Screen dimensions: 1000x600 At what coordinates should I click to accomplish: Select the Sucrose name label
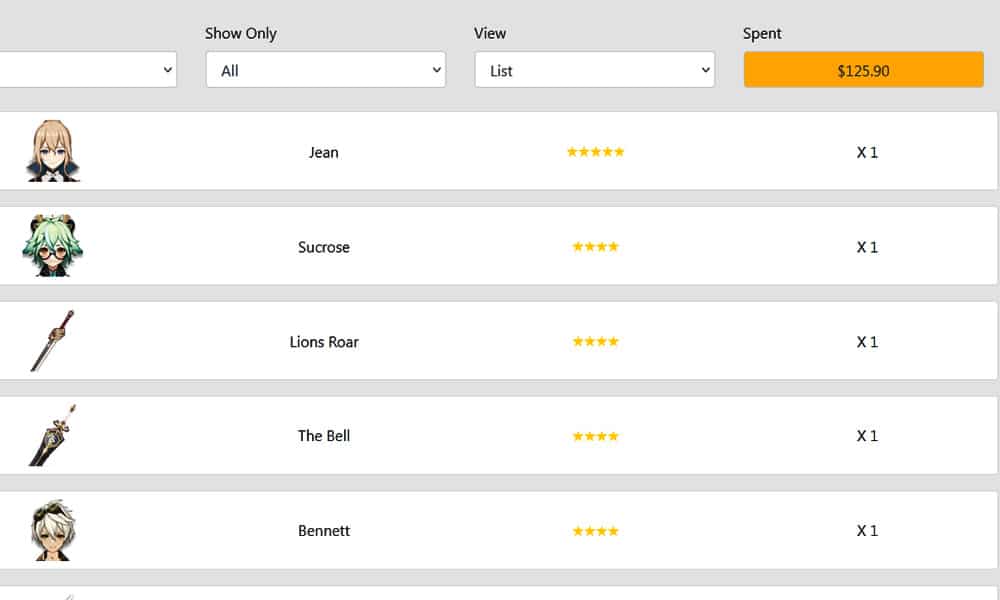[324, 247]
